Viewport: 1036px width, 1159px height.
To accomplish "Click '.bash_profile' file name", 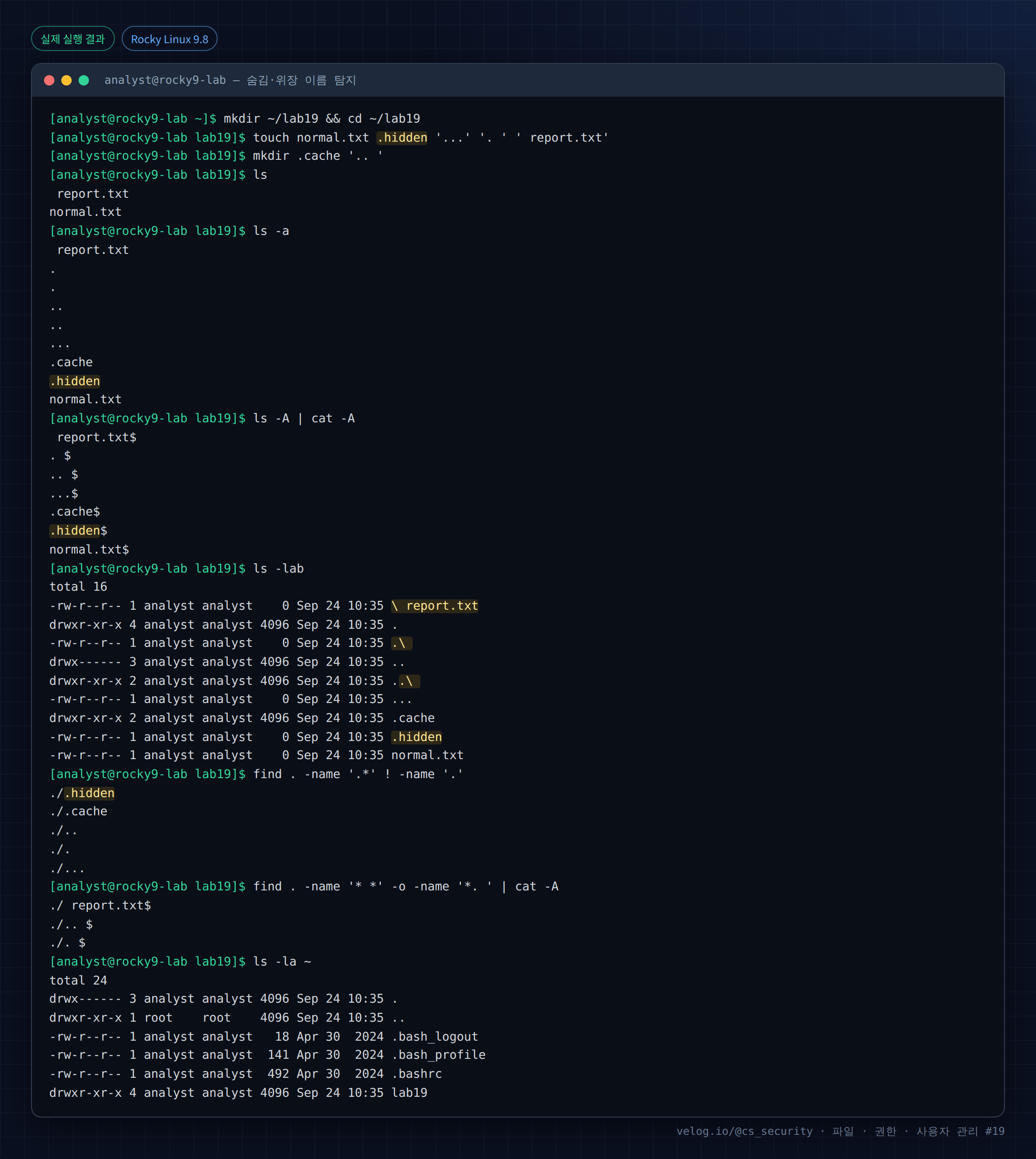I will (x=438, y=1055).
